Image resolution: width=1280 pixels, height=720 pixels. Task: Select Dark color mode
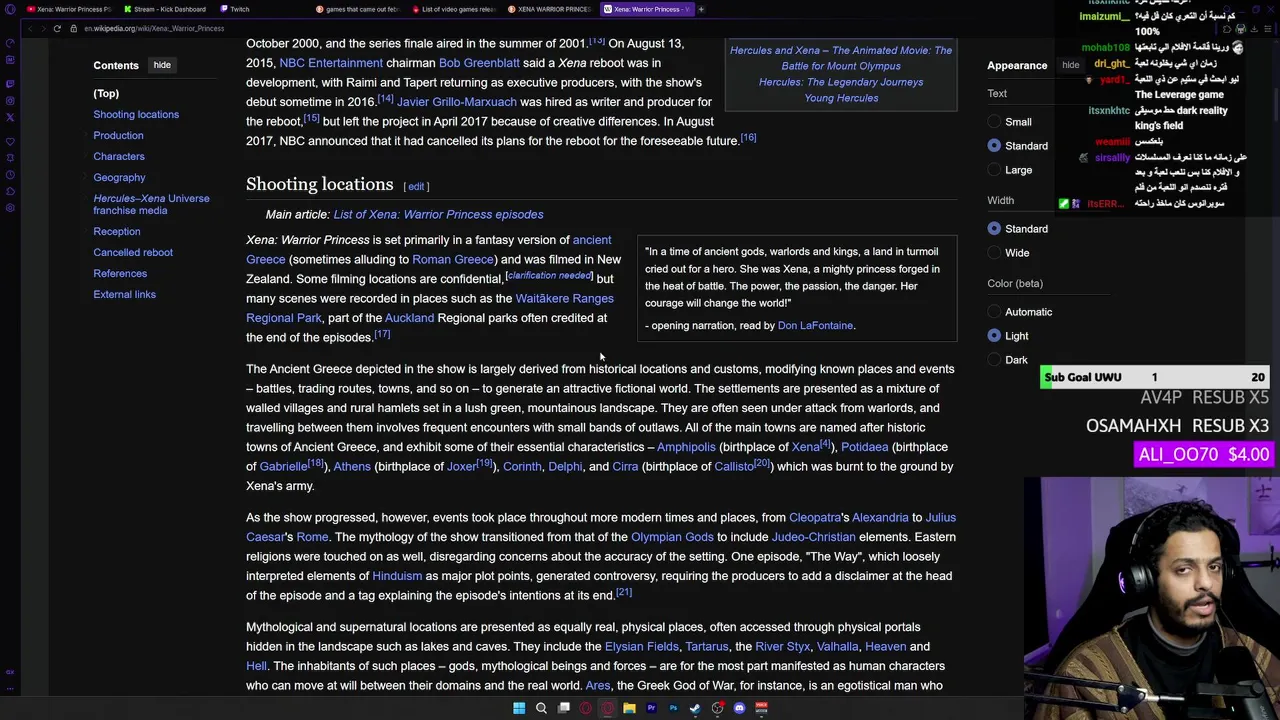coord(994,360)
